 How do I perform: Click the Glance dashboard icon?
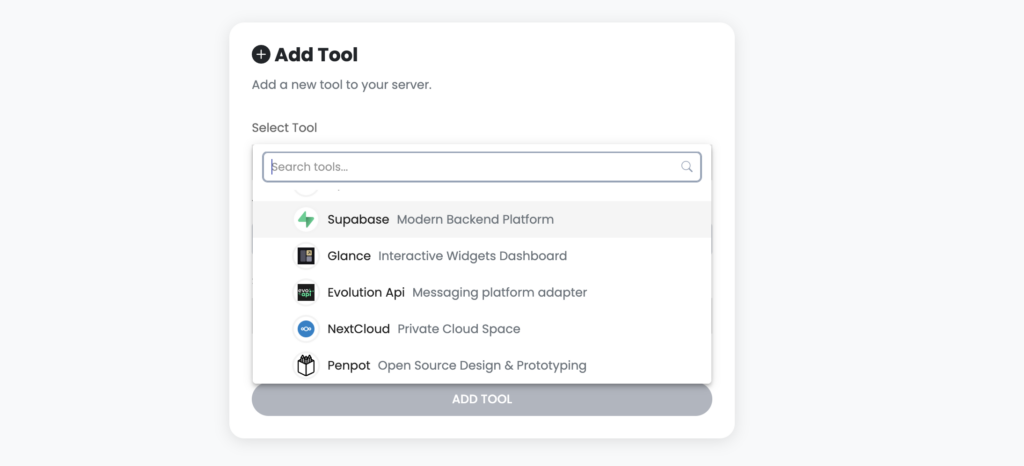coord(306,256)
